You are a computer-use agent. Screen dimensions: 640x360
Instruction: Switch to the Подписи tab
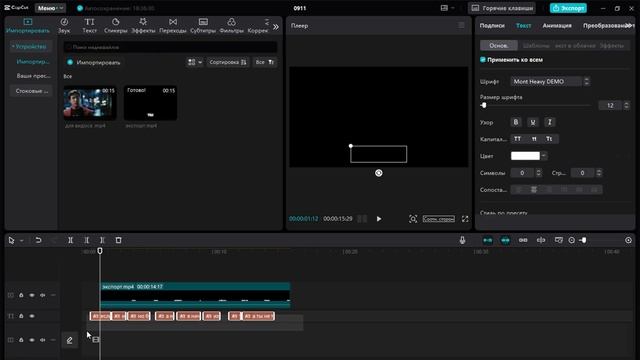point(492,25)
